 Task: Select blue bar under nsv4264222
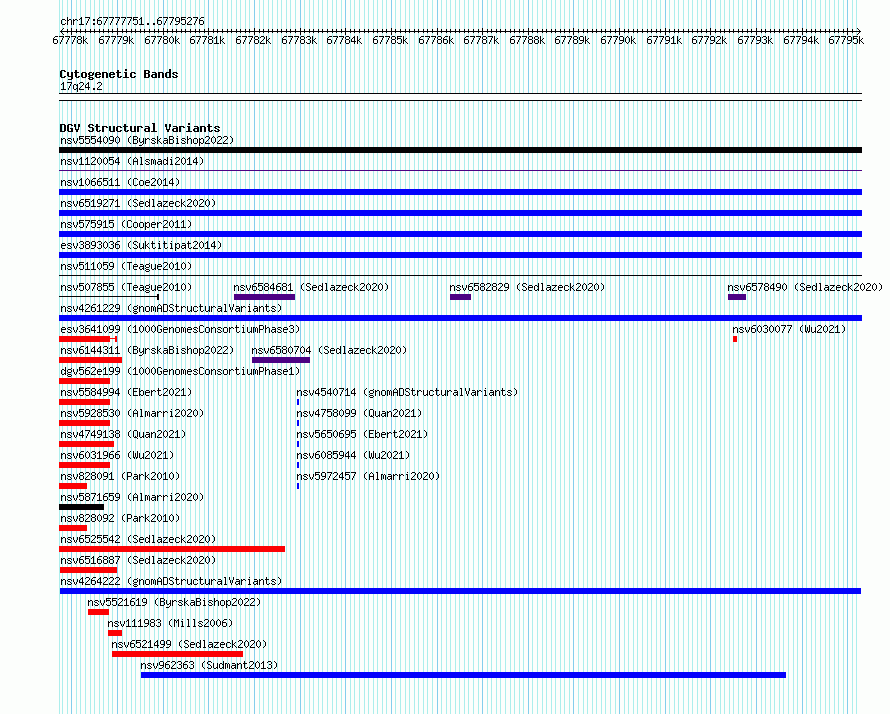(x=460, y=591)
